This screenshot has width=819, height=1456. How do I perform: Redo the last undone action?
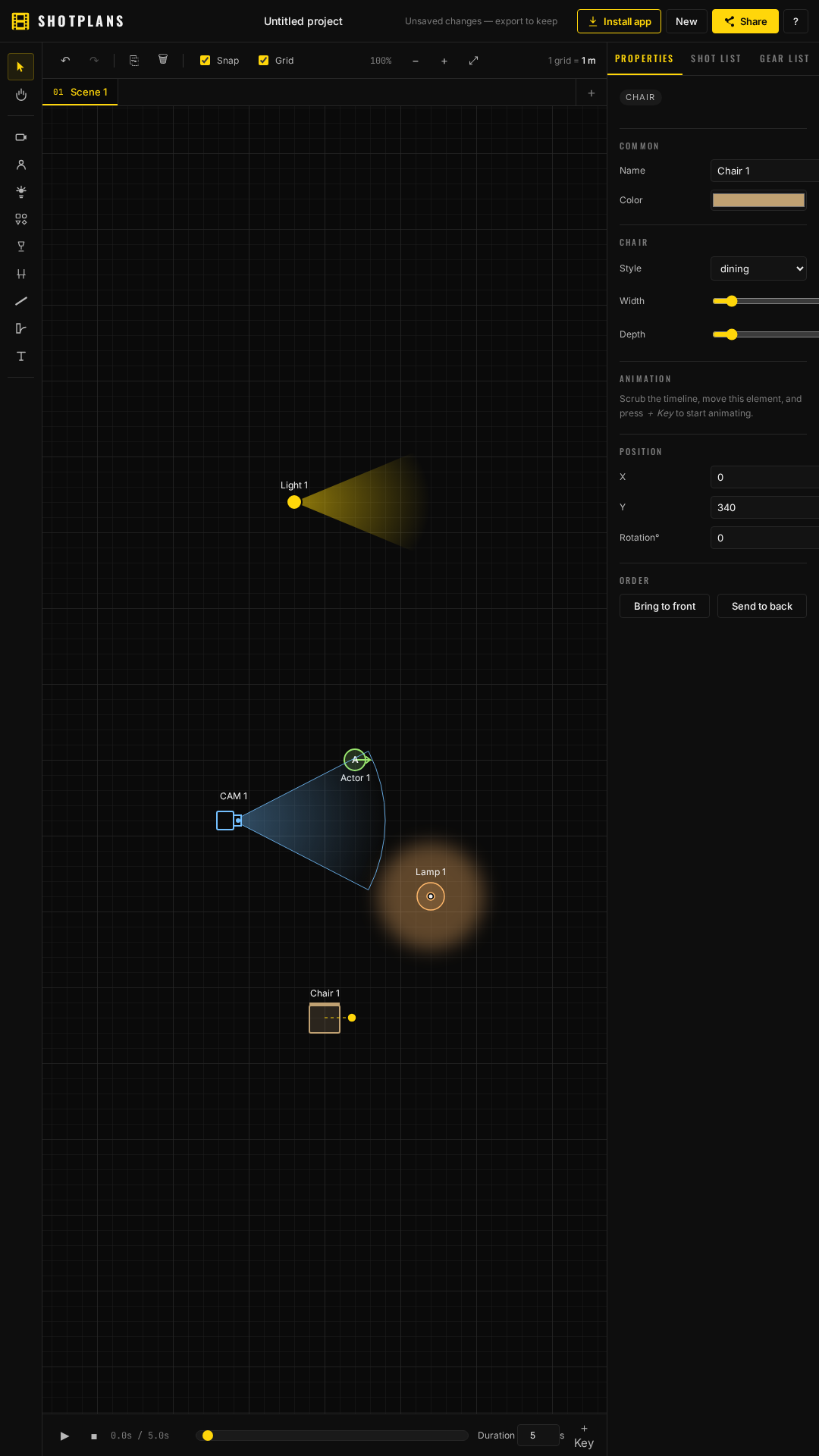coord(94,60)
